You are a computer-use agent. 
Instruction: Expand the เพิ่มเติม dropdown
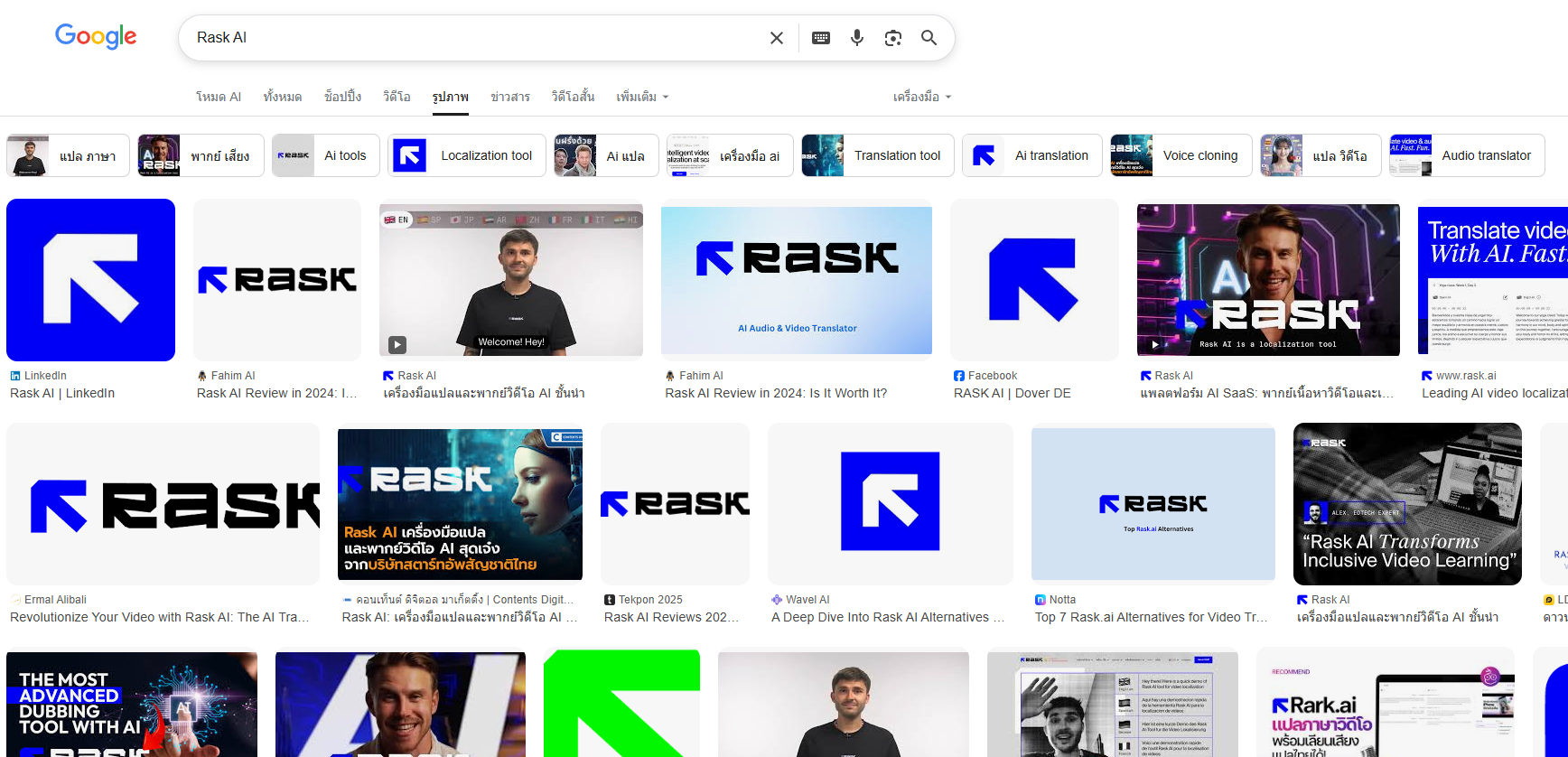pos(642,97)
